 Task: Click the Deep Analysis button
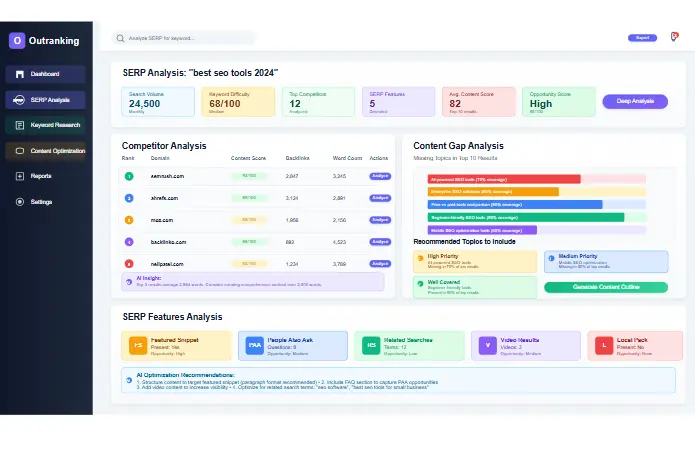635,101
